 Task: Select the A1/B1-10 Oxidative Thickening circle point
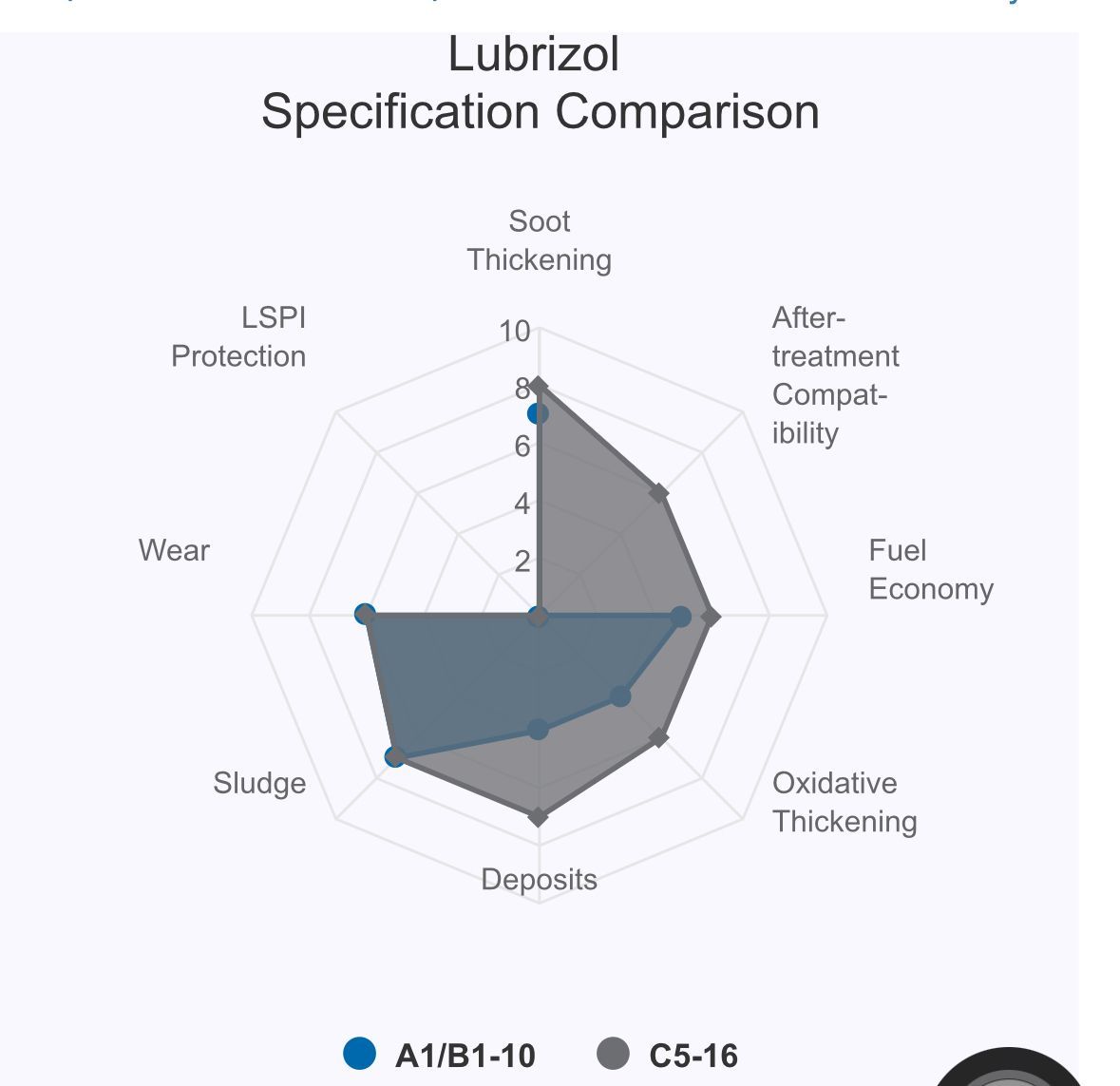pos(620,696)
